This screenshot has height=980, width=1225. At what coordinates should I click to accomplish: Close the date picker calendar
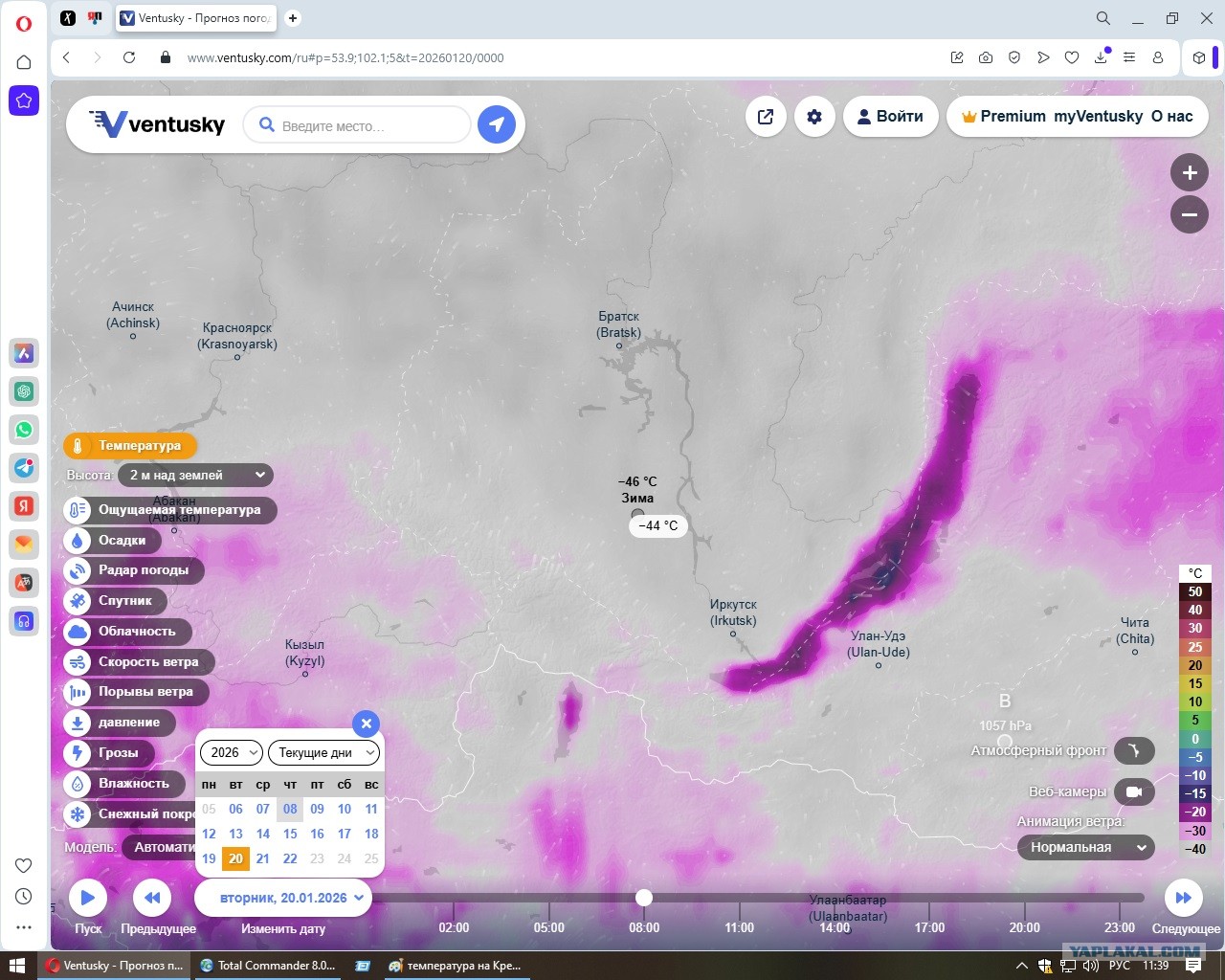tap(366, 724)
